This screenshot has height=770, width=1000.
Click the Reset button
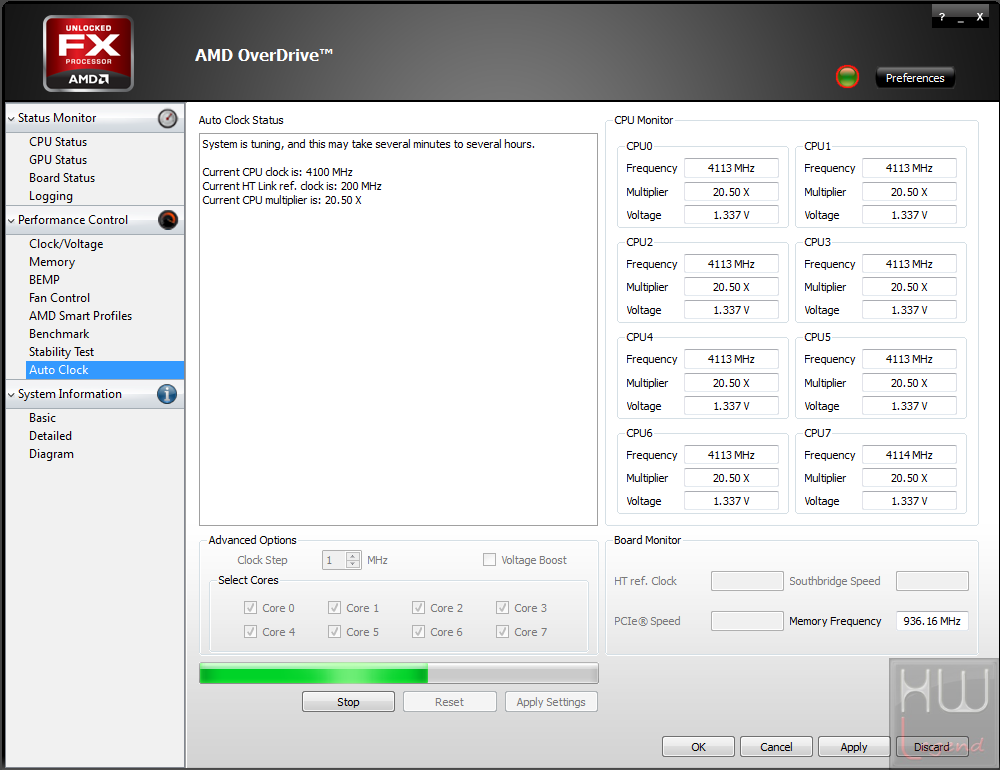[x=450, y=702]
